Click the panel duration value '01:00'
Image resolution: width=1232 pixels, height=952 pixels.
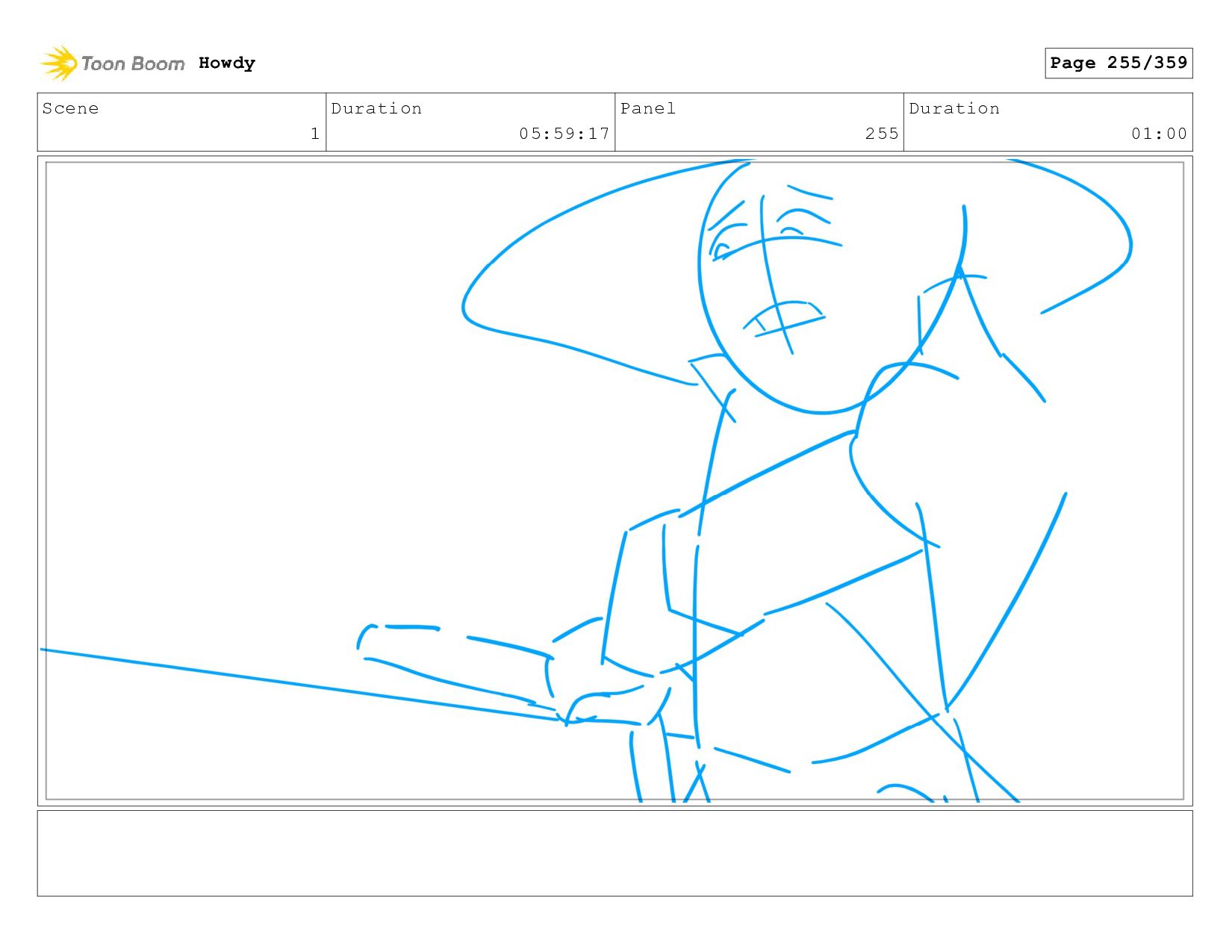coord(1159,134)
